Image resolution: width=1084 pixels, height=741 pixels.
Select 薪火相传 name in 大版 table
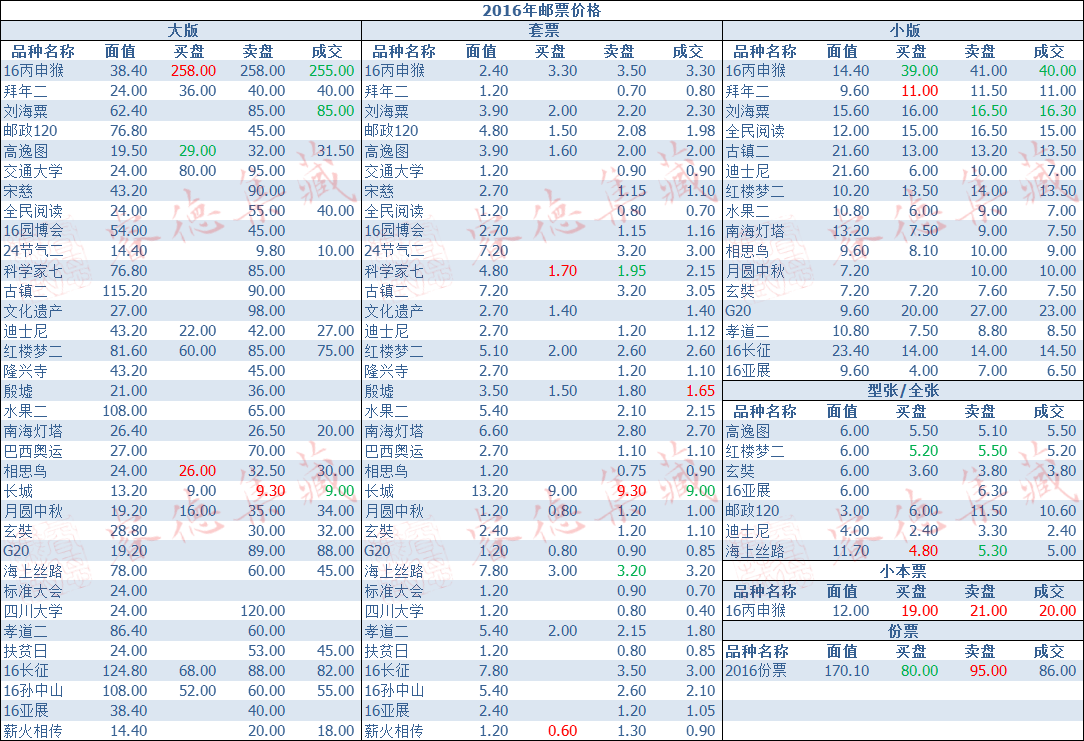[x=32, y=731]
